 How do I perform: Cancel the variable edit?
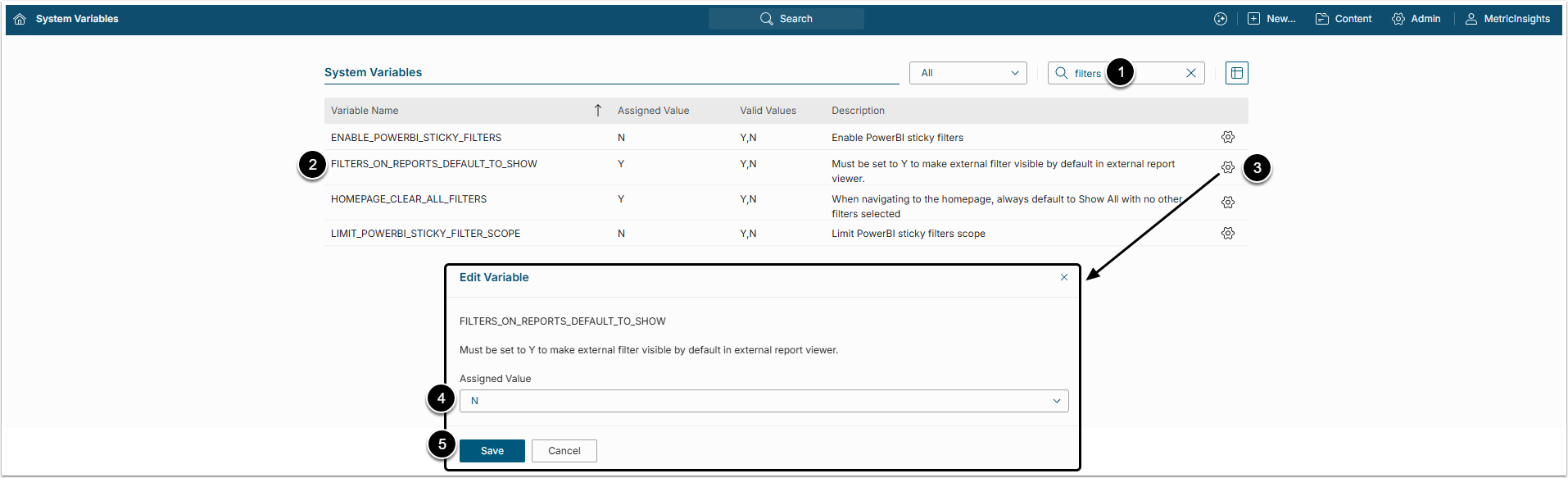564,451
